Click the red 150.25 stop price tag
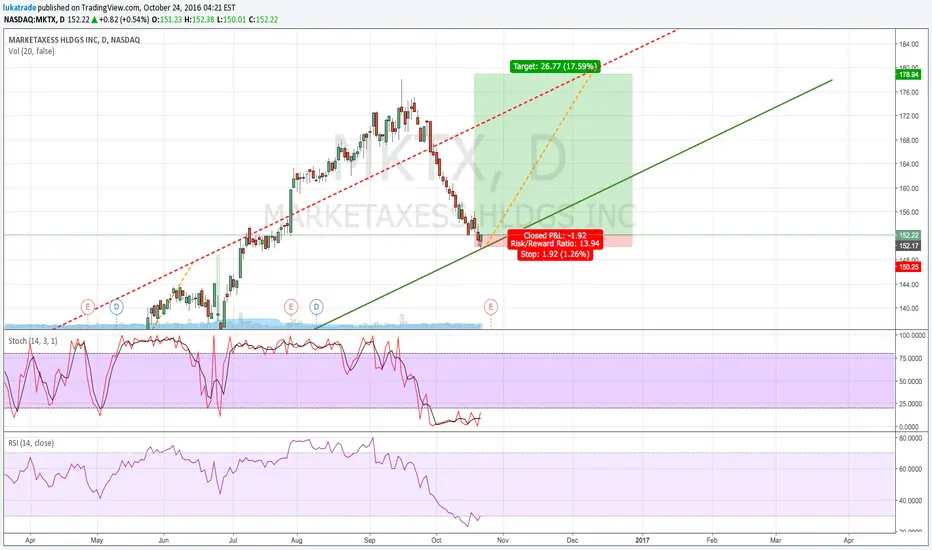Image resolution: width=932 pixels, height=550 pixels. click(x=909, y=267)
